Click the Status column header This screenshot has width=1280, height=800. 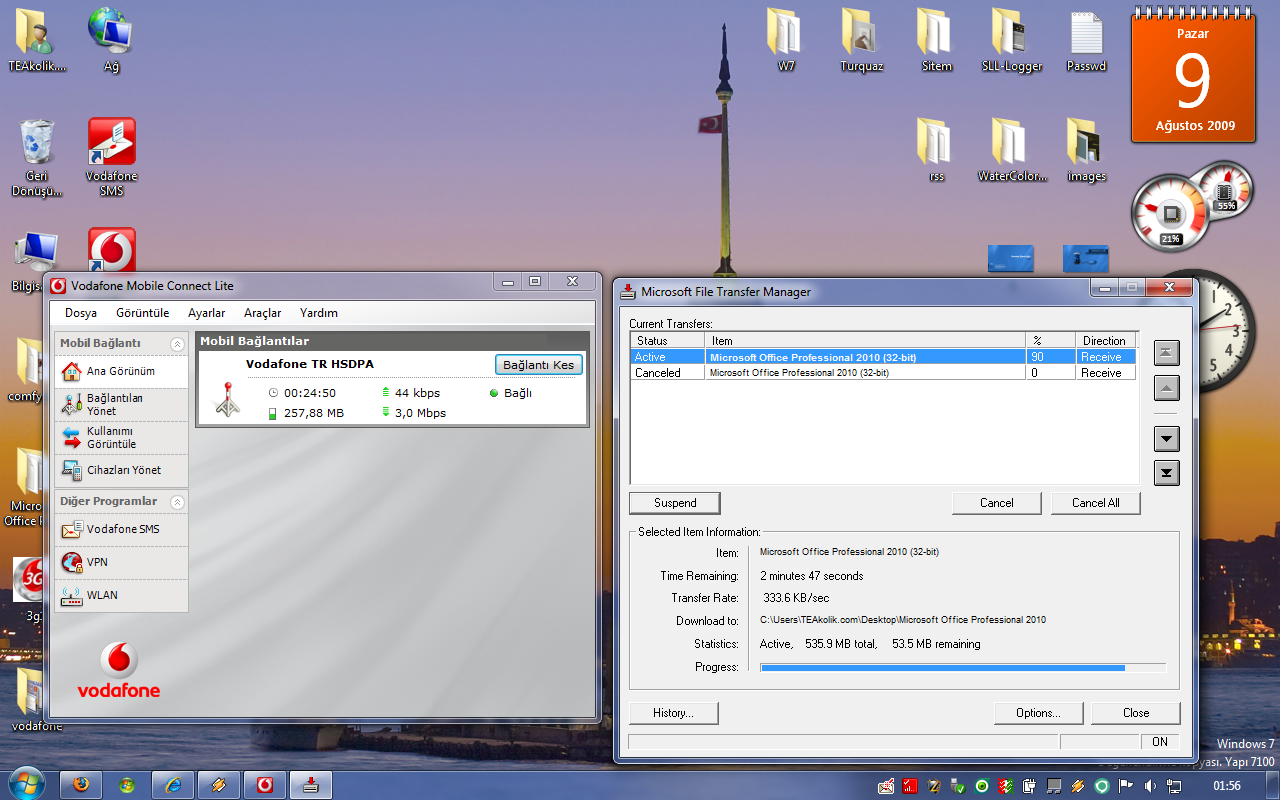669,341
